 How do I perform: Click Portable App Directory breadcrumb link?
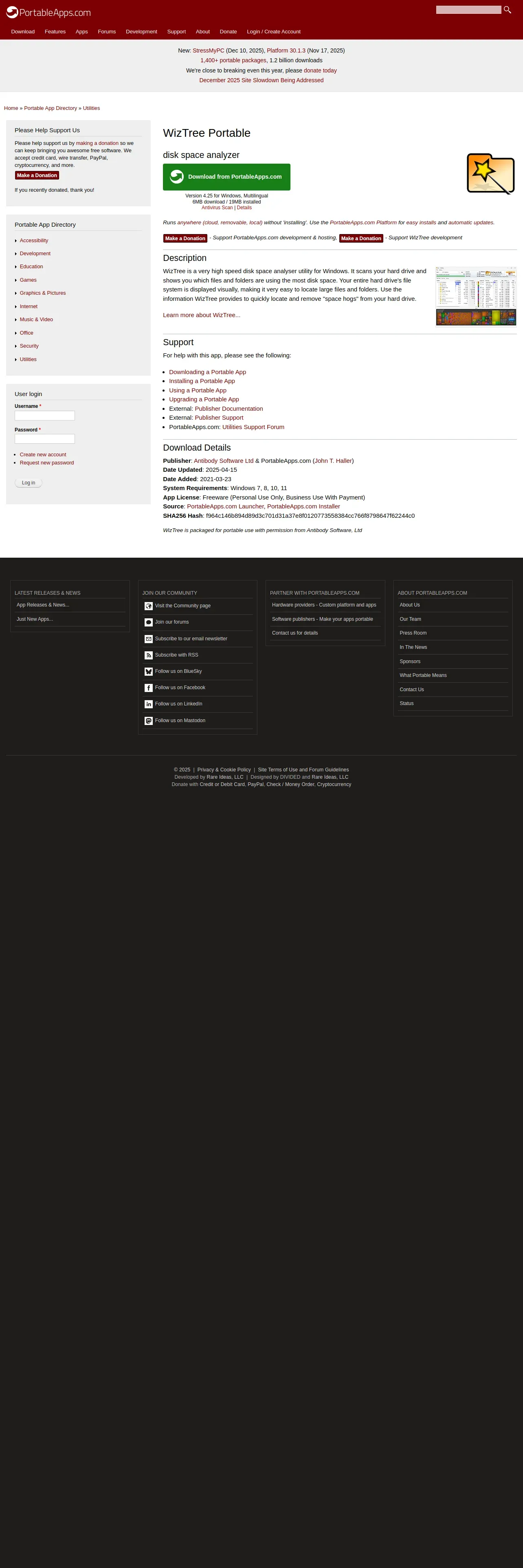click(x=51, y=108)
